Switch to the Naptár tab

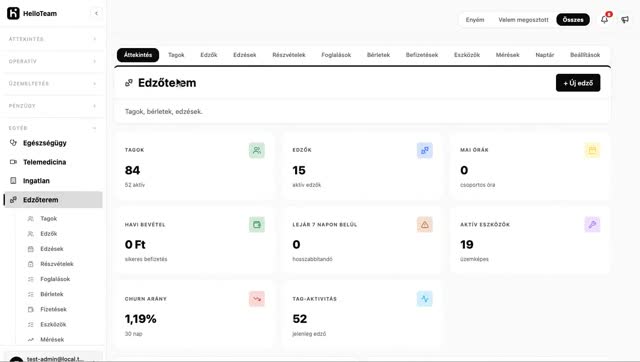click(545, 55)
